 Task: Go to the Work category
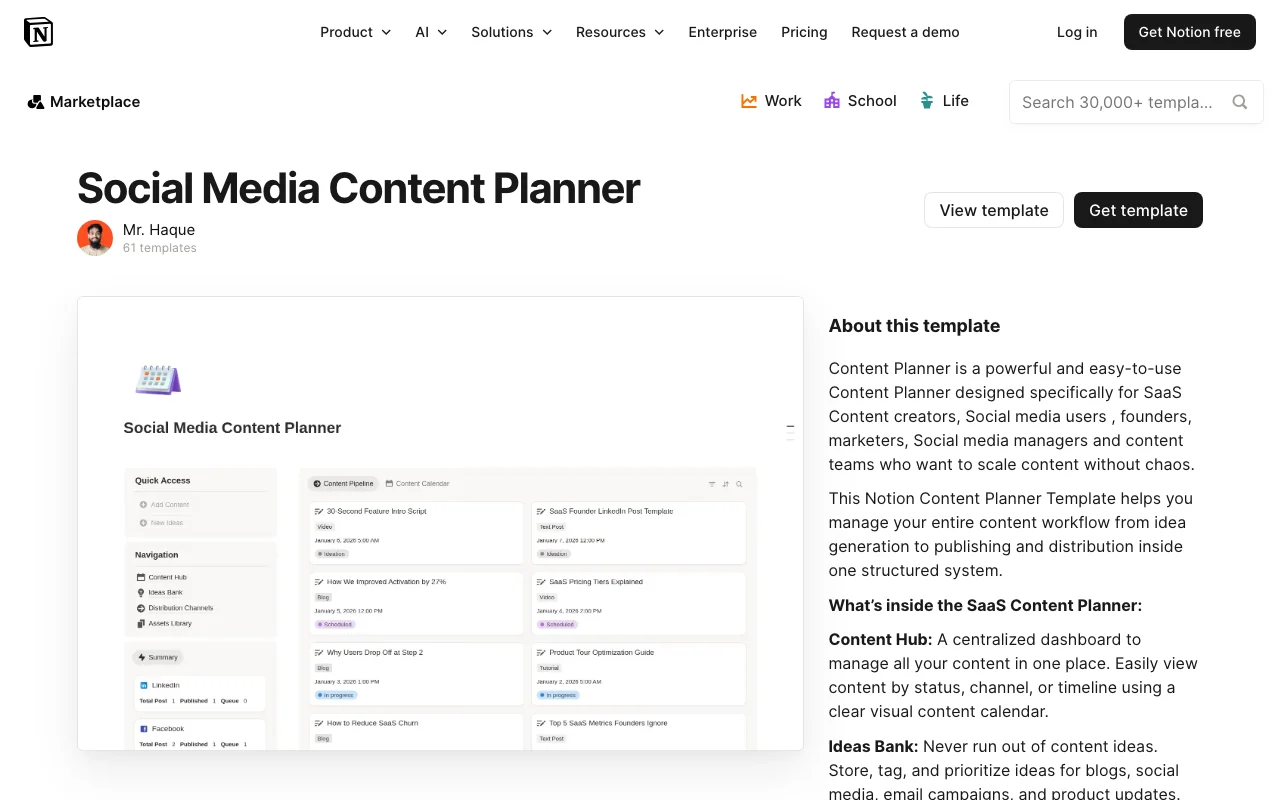(771, 101)
